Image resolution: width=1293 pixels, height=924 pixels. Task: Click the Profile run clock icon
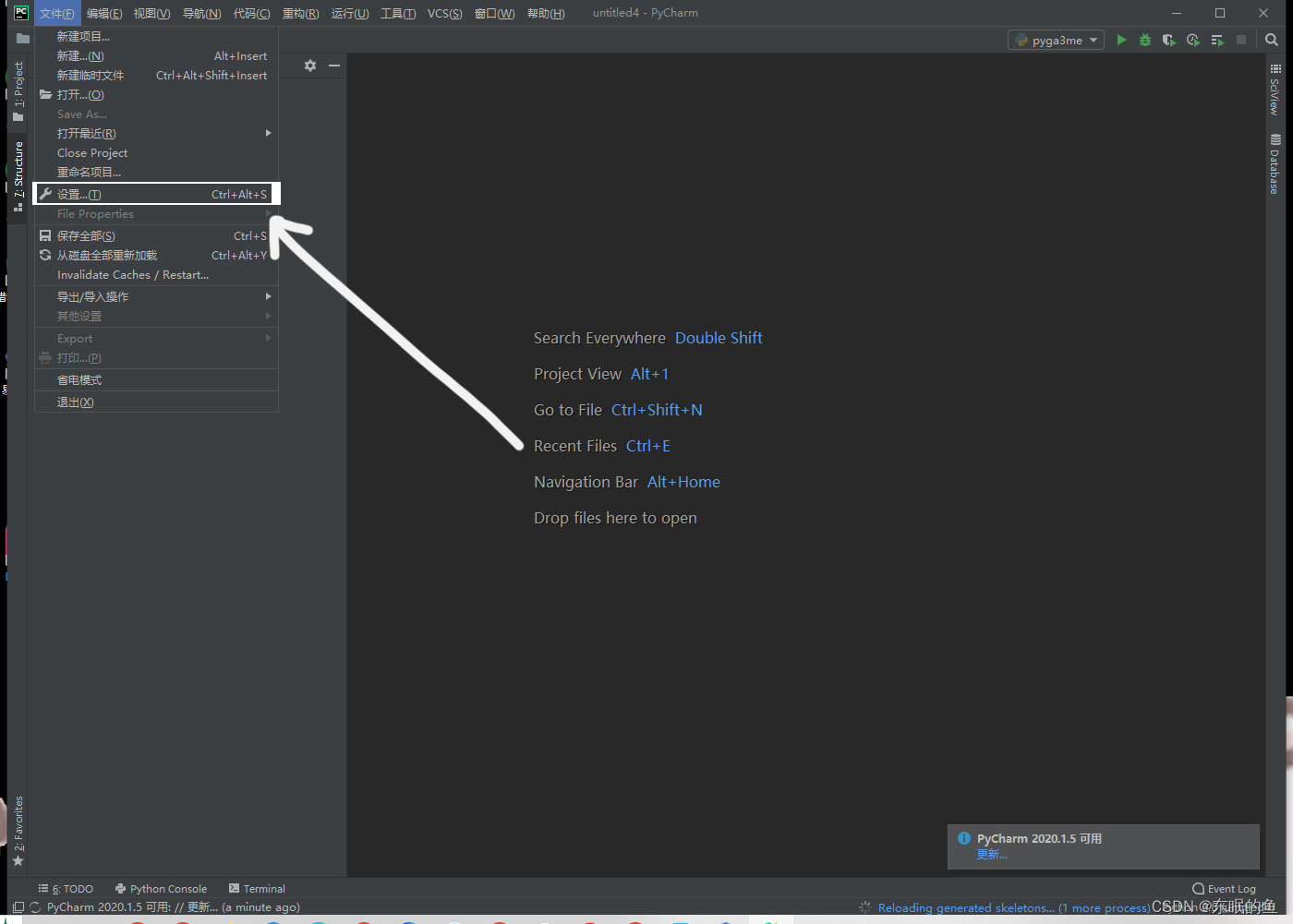pos(1193,40)
